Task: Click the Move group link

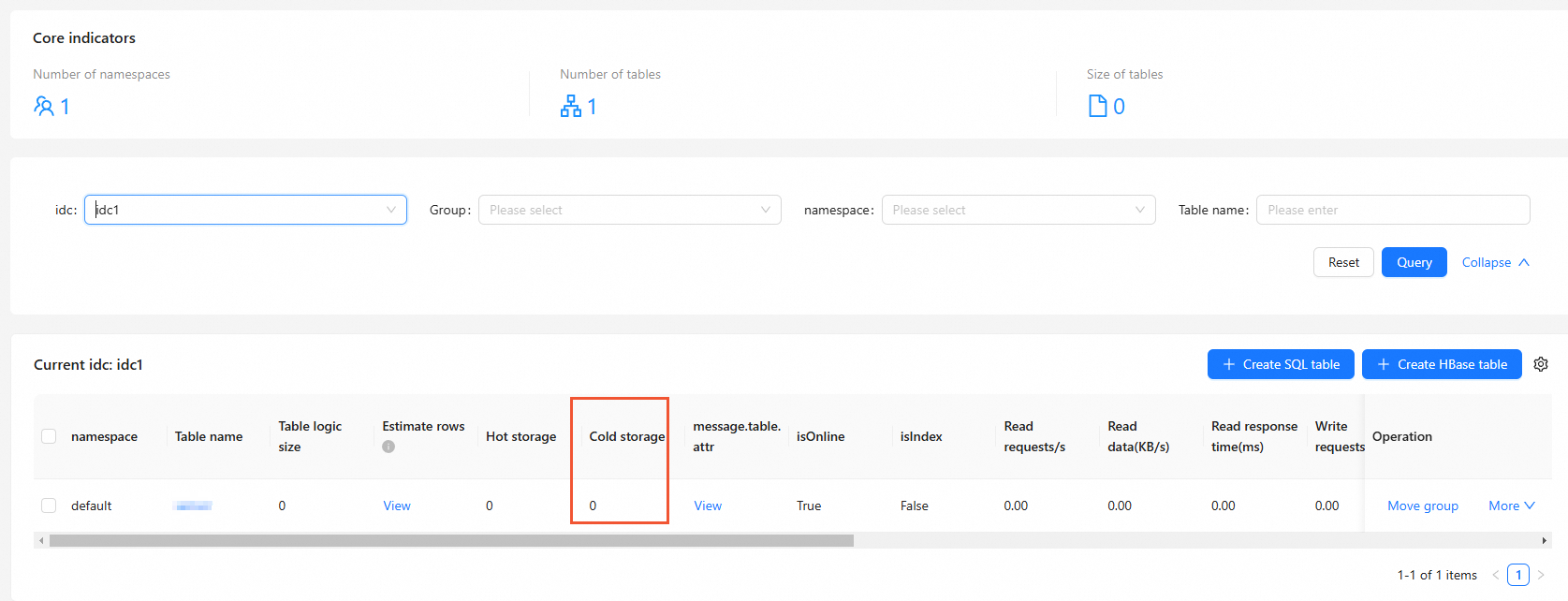Action: point(1423,506)
